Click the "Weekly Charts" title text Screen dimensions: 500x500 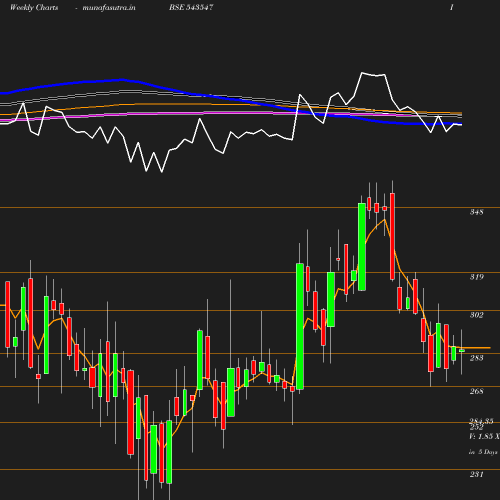(34, 7)
